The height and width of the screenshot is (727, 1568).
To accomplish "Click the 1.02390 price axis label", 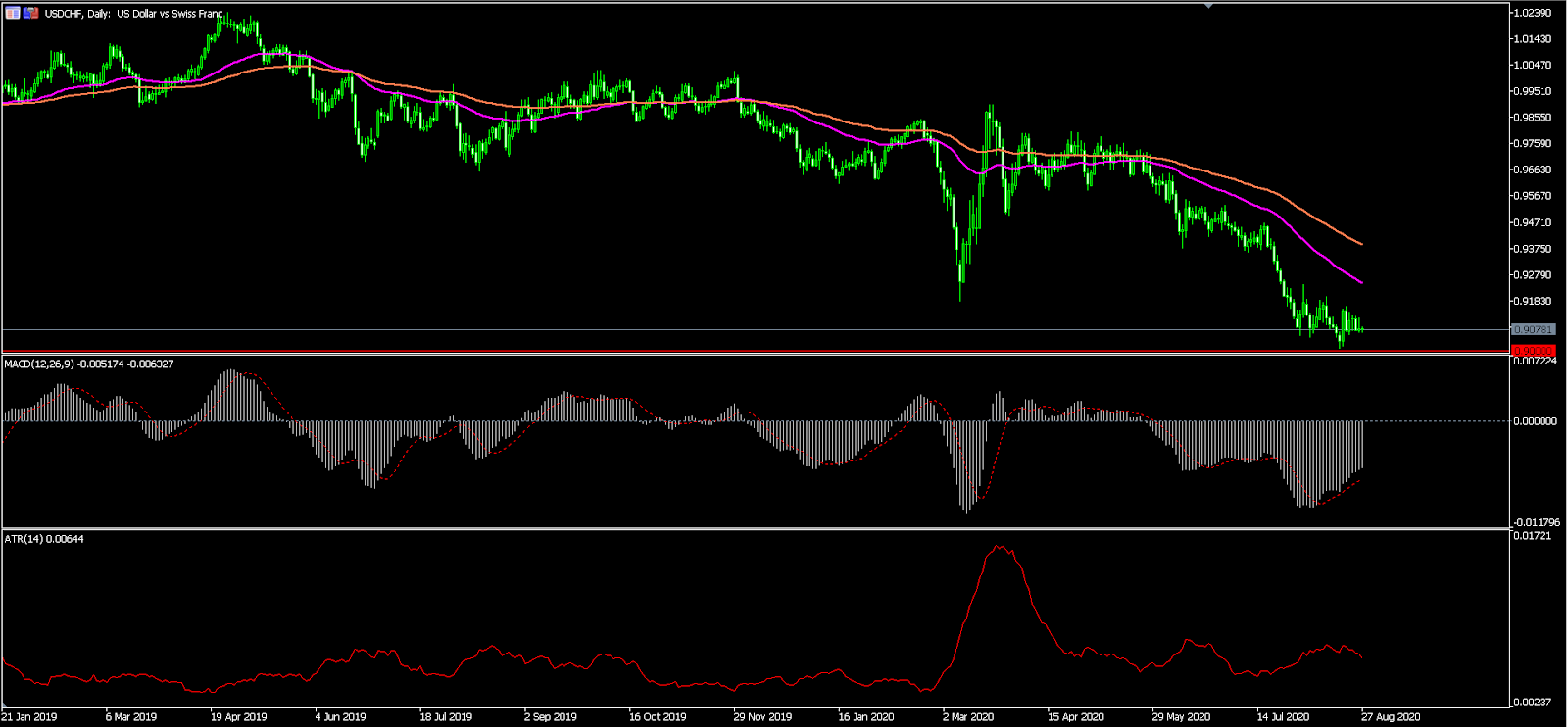I will click(1534, 13).
